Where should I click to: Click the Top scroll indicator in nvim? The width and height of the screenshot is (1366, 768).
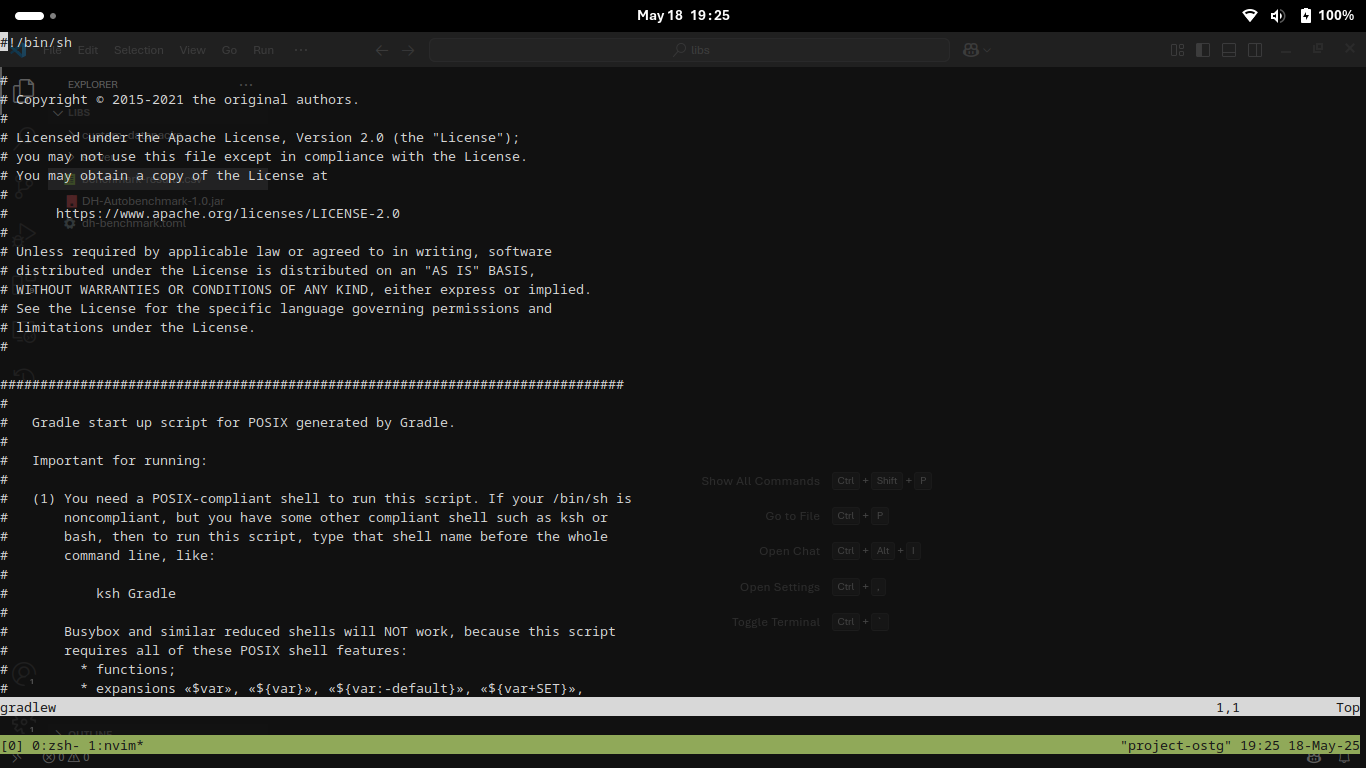[1348, 707]
